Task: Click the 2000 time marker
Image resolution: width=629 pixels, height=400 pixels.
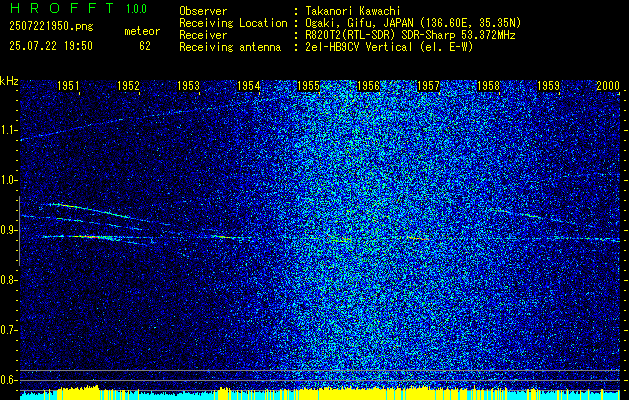Action: 608,85
